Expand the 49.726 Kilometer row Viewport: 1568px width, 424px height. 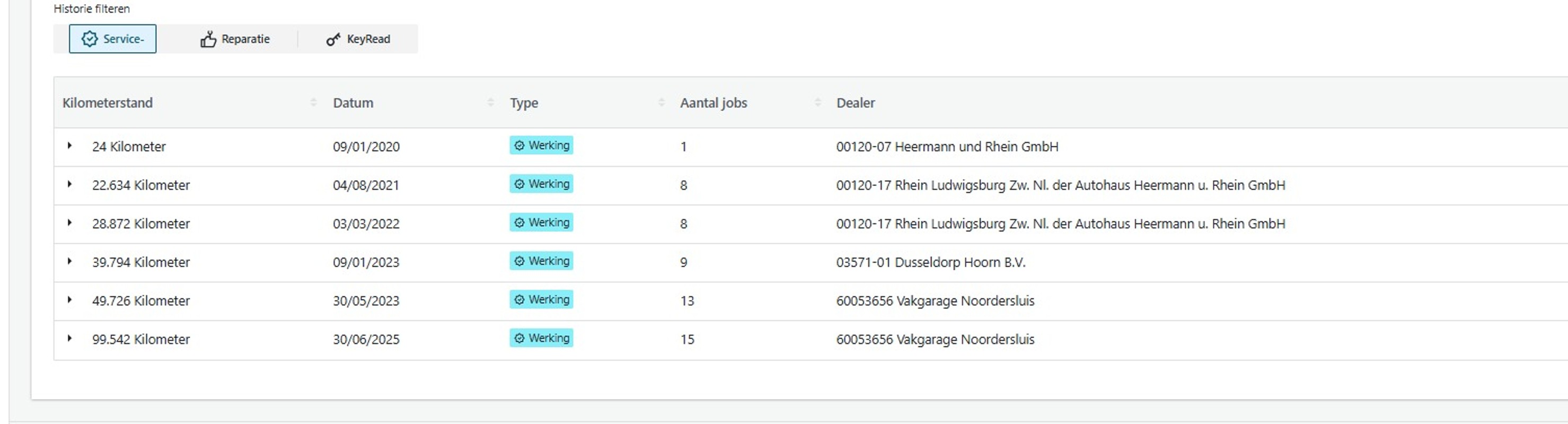click(69, 300)
